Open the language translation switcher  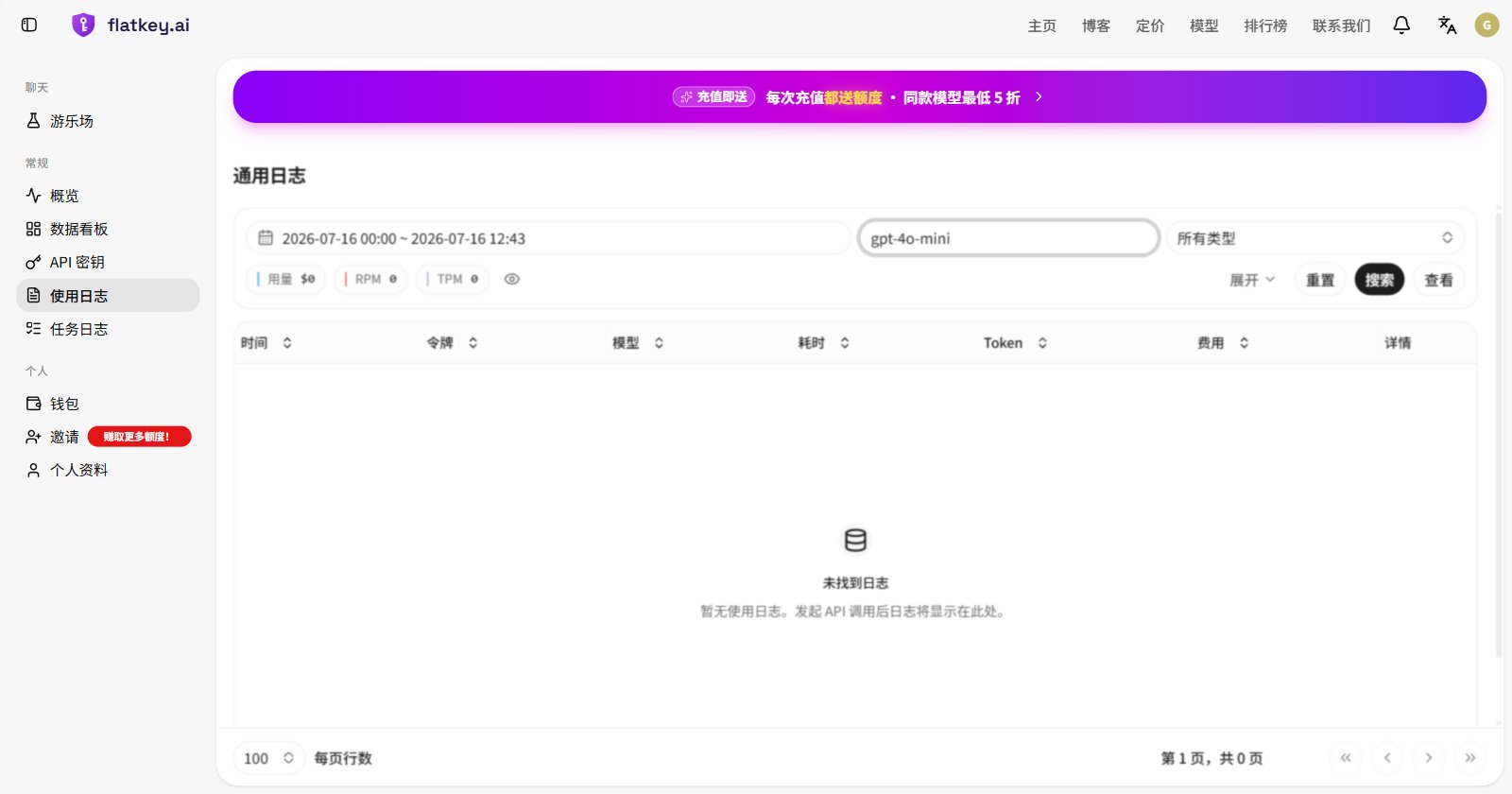pyautogui.click(x=1447, y=26)
